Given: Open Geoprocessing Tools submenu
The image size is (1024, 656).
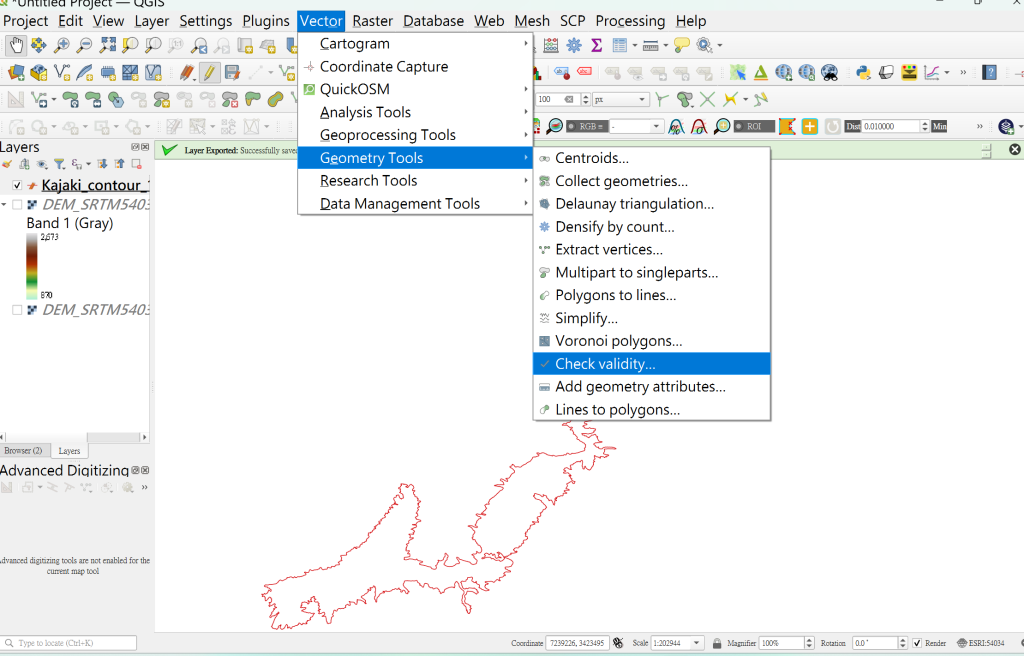Looking at the screenshot, I should tap(415, 135).
